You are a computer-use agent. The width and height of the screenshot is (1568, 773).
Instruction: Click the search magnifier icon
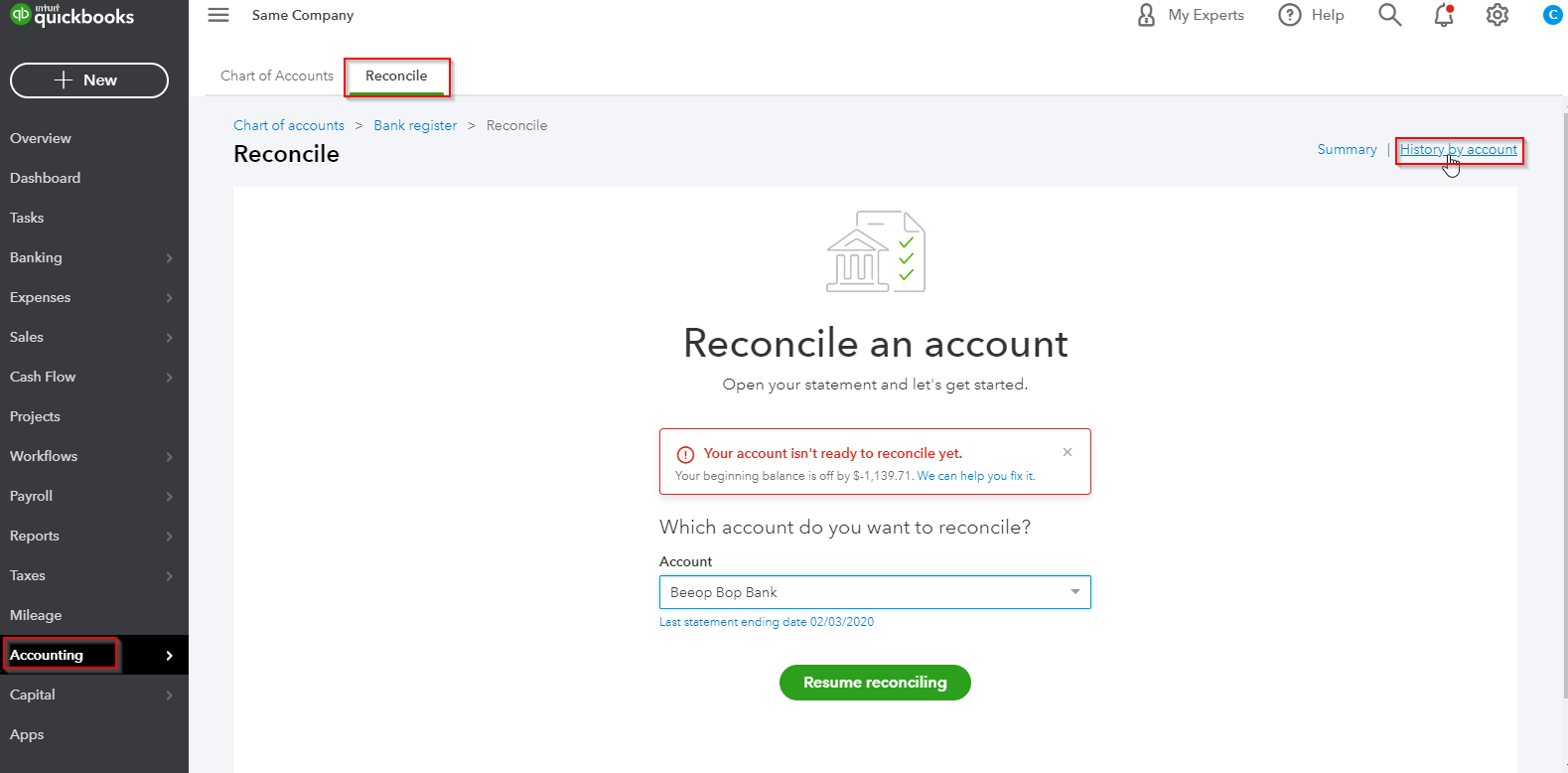coord(1389,15)
